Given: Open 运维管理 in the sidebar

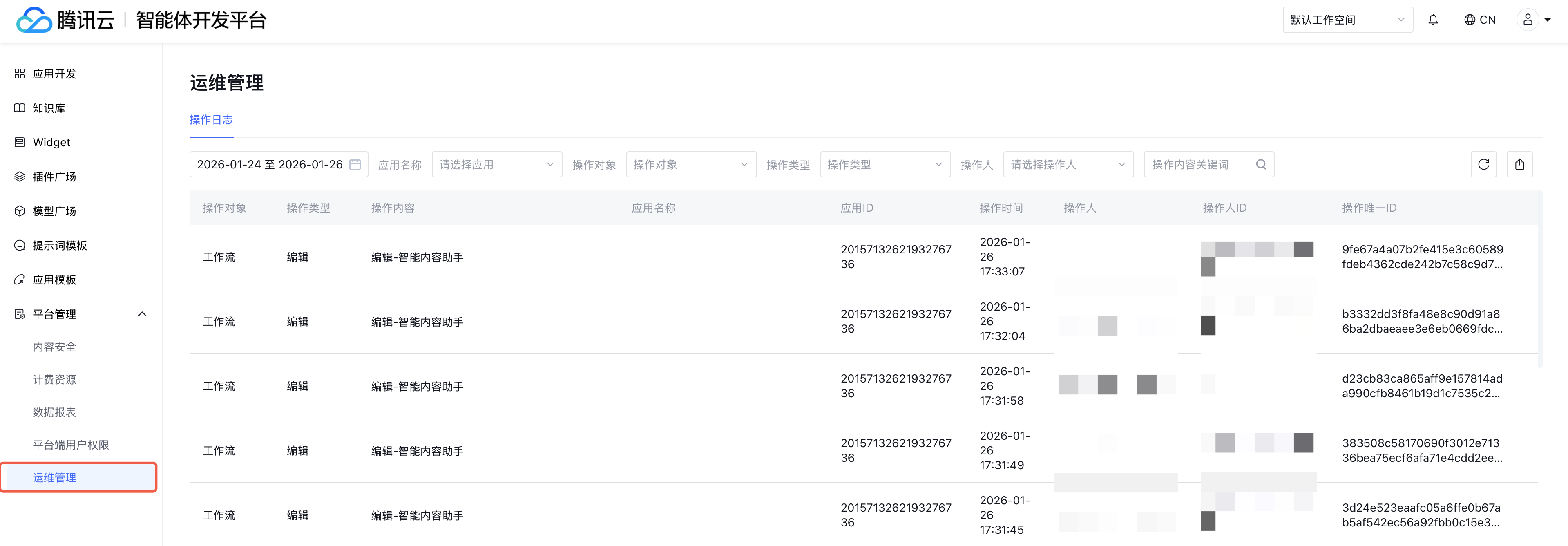Looking at the screenshot, I should [55, 478].
